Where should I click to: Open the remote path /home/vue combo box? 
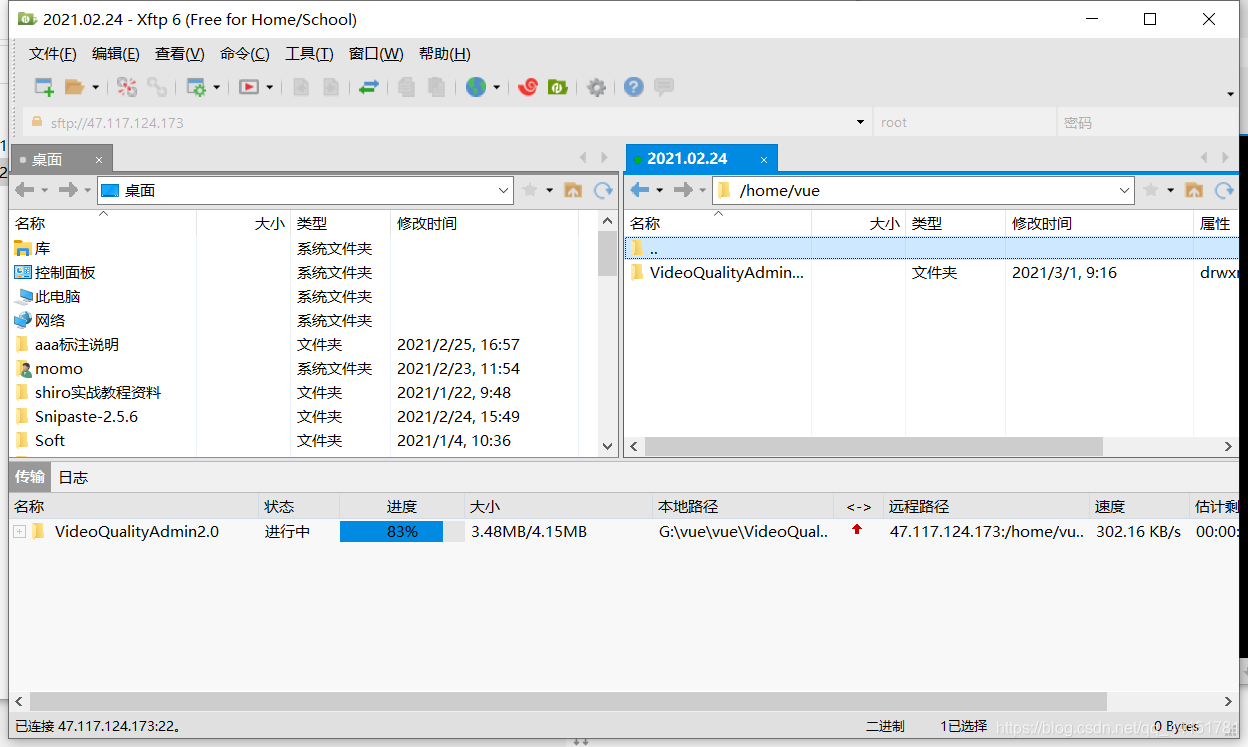click(924, 190)
